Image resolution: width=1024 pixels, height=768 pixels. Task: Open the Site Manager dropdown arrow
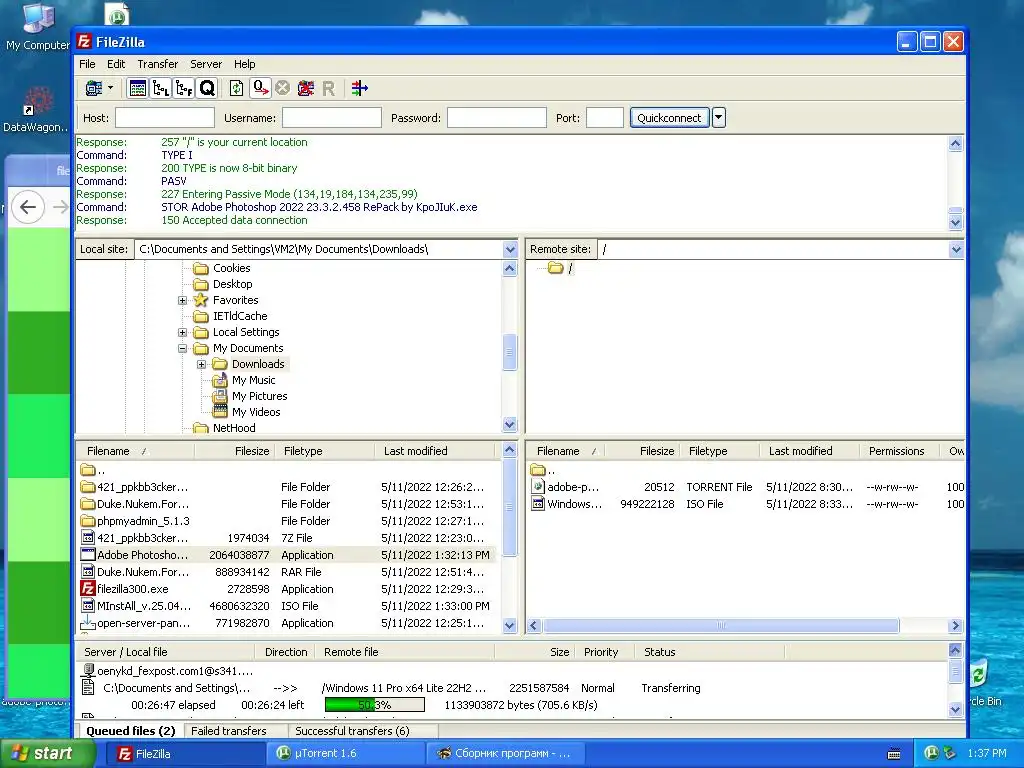pyautogui.click(x=110, y=88)
